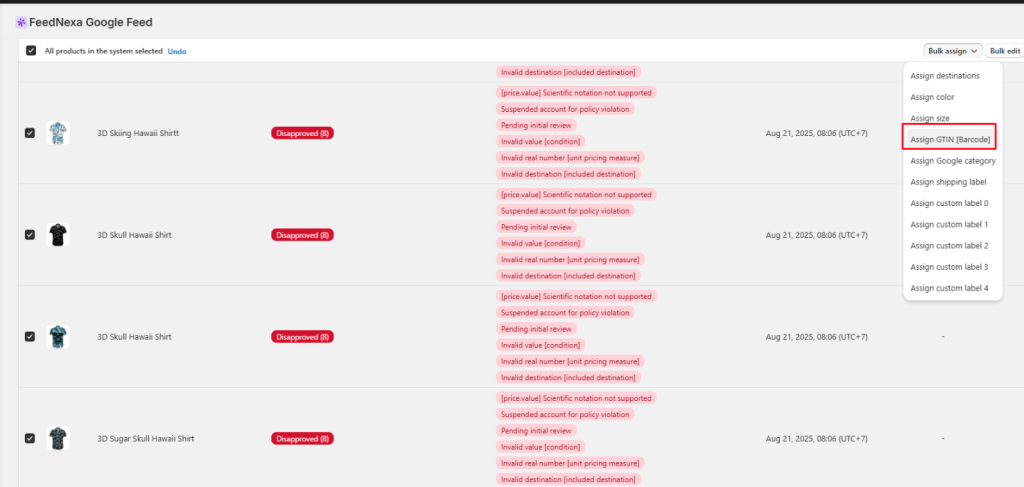This screenshot has height=487, width=1024.
Task: Deselect the 3D Skiing Hawaii Shirtt row checkbox
Action: point(30,133)
